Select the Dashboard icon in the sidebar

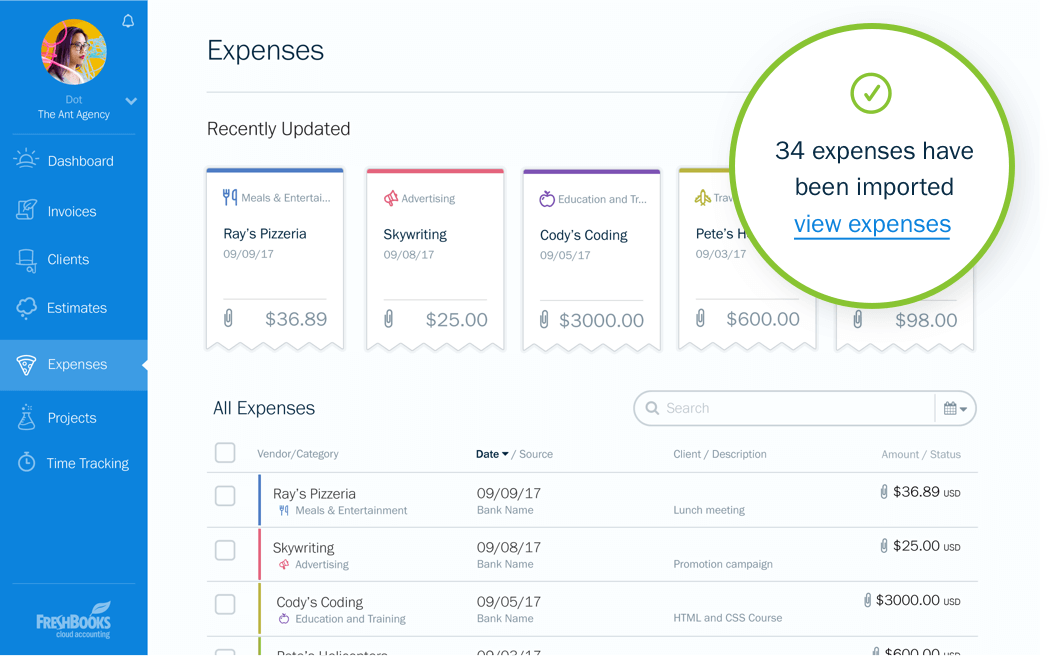(24, 159)
